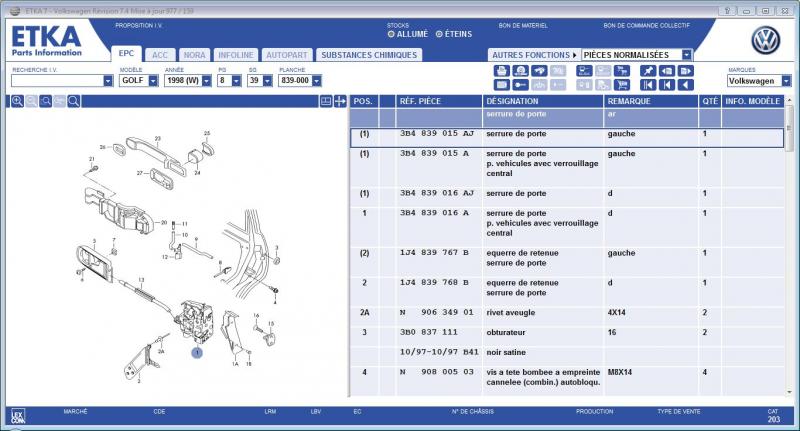This screenshot has height=431, width=800.
Task: Click the key icon in the lower toolbar row
Action: 520,85
